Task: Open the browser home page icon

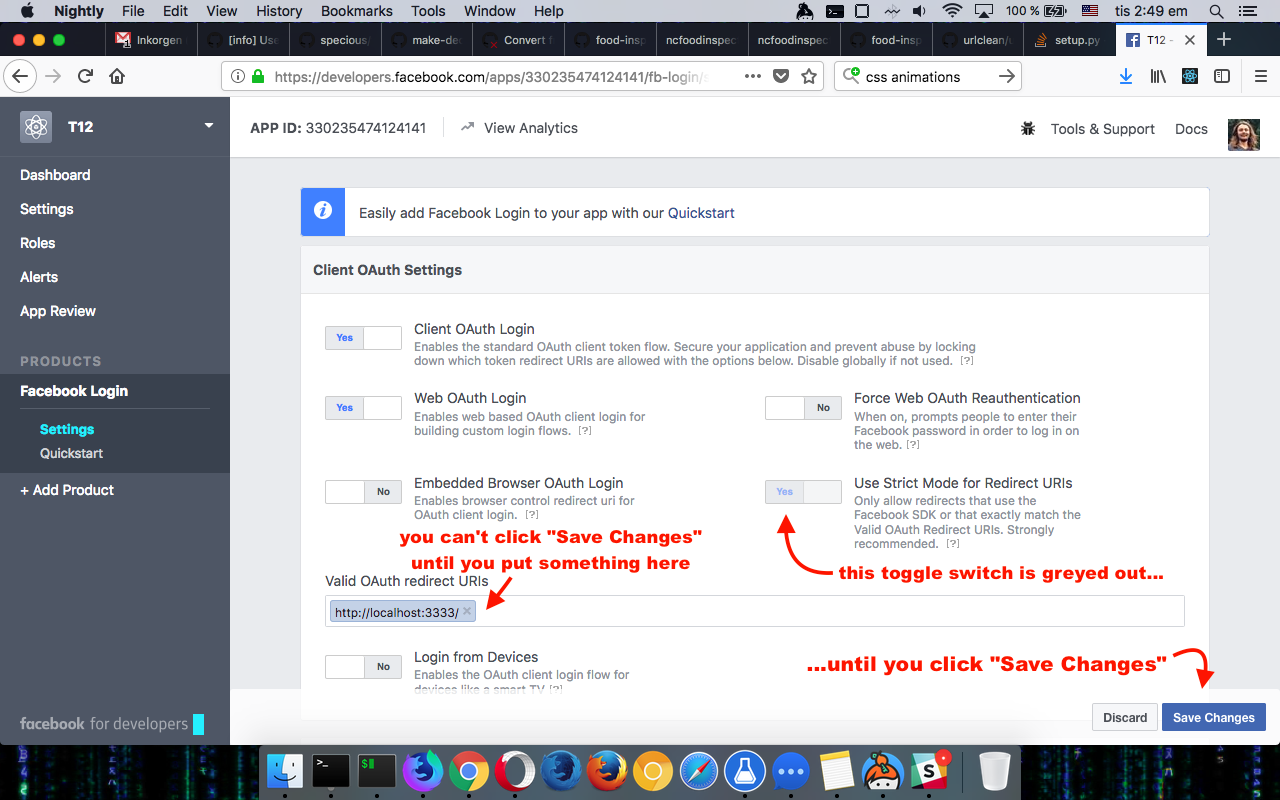Action: coord(117,76)
